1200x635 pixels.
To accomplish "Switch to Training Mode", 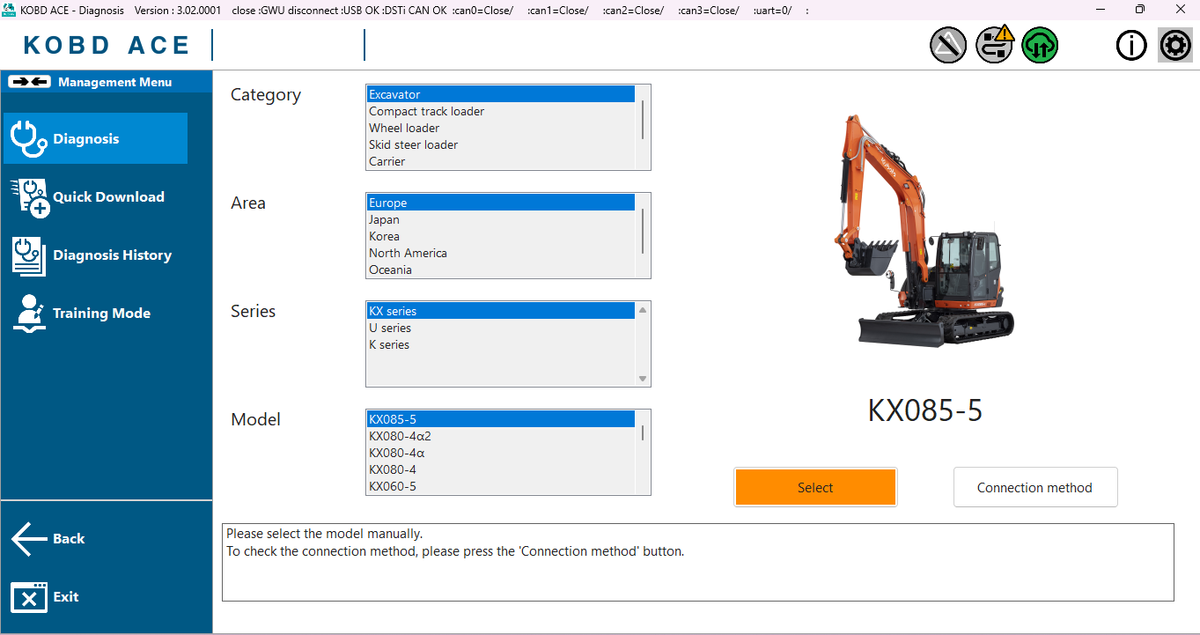I will tap(101, 313).
